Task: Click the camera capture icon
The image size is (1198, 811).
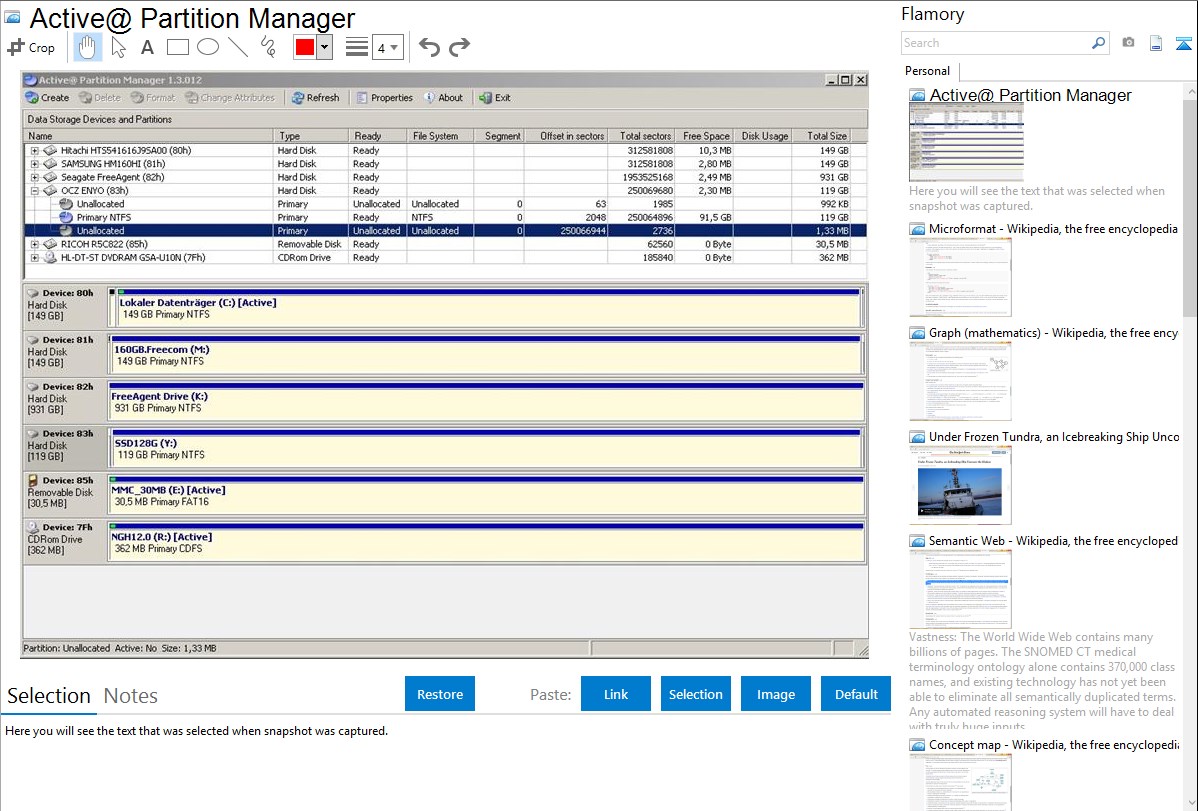Action: tap(1128, 43)
